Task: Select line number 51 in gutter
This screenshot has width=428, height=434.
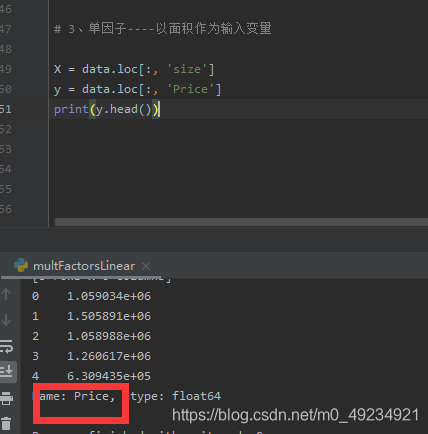Action: pyautogui.click(x=6, y=109)
